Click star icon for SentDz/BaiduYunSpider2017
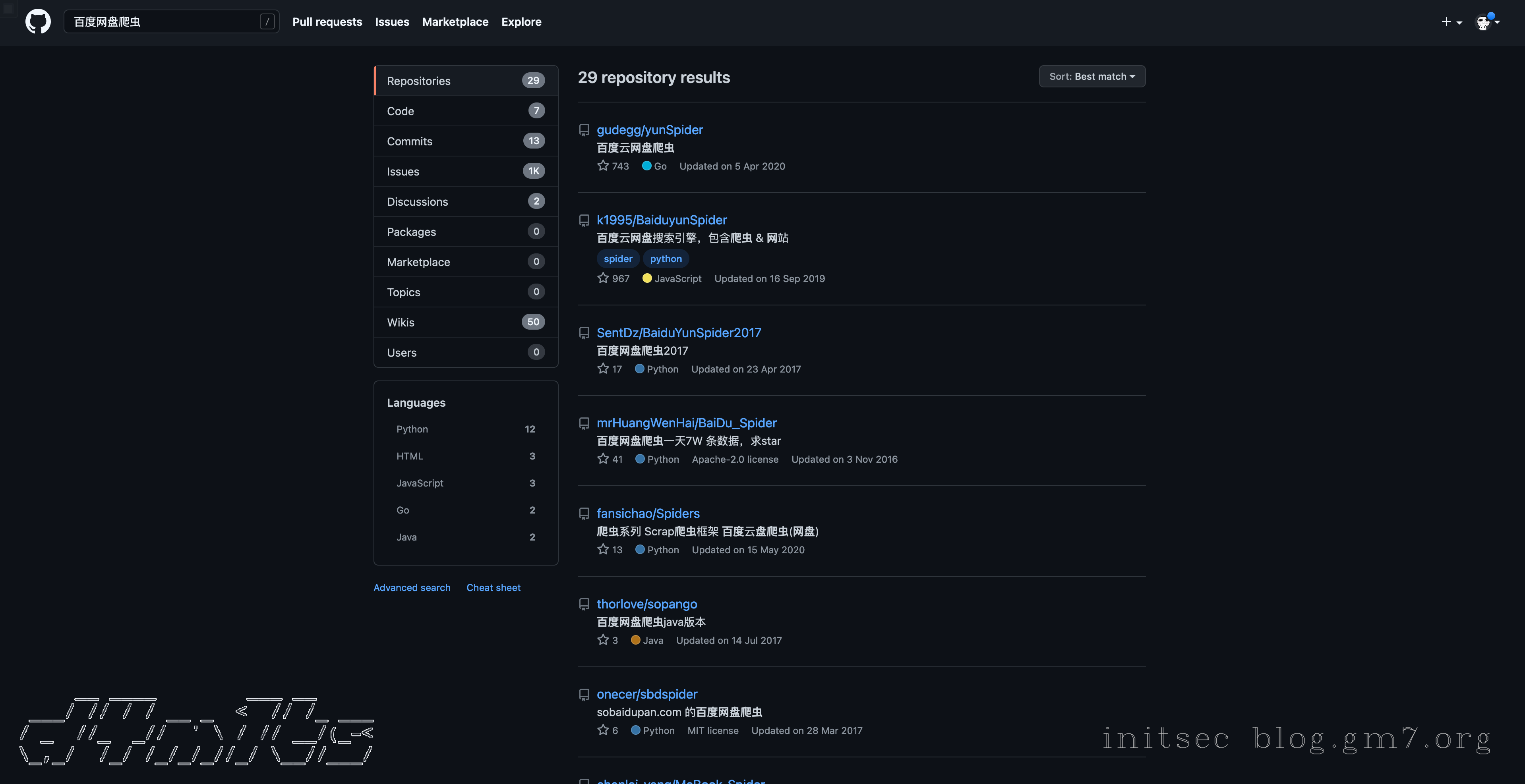 point(603,369)
